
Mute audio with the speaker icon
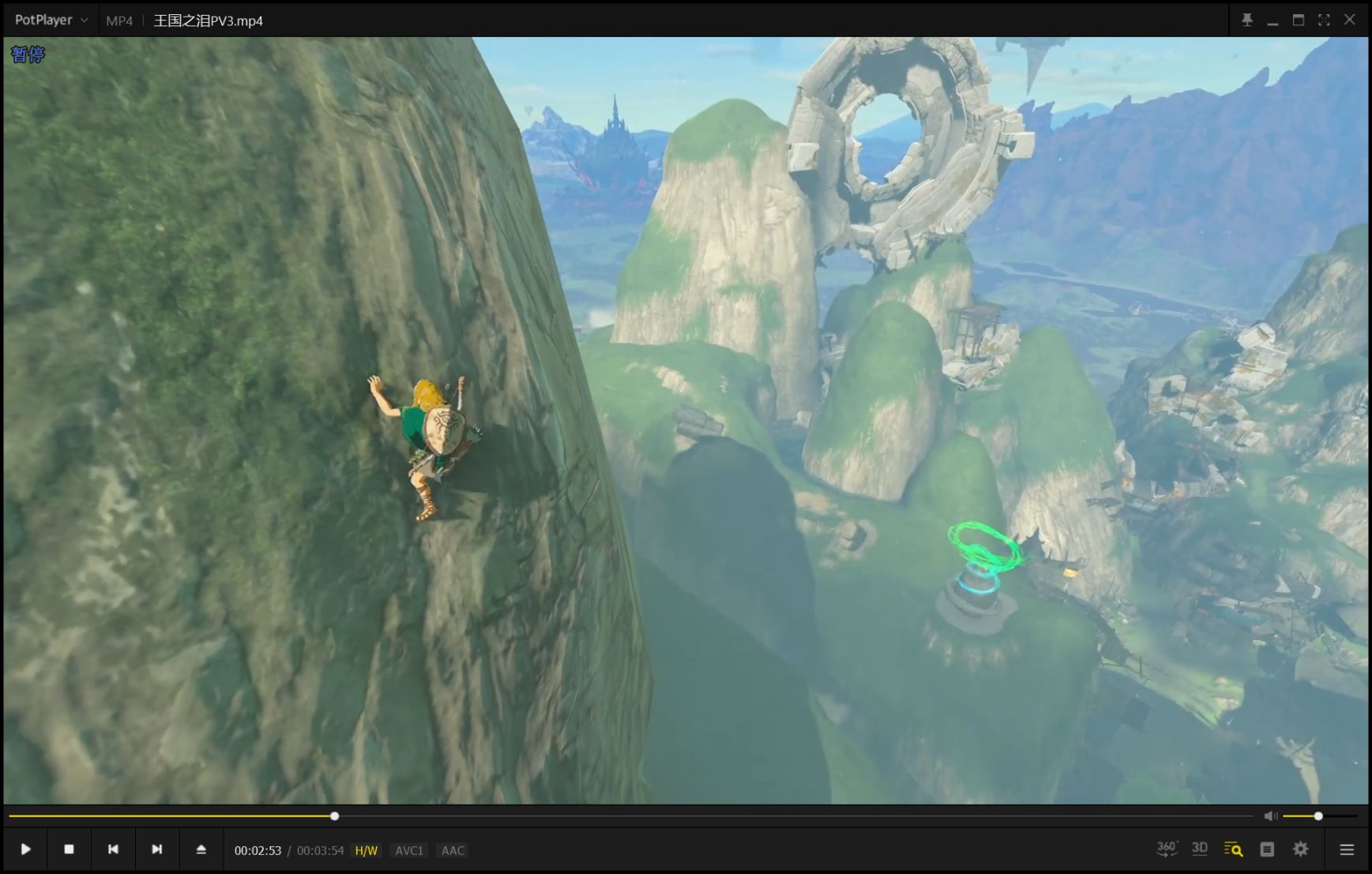pyautogui.click(x=1270, y=816)
